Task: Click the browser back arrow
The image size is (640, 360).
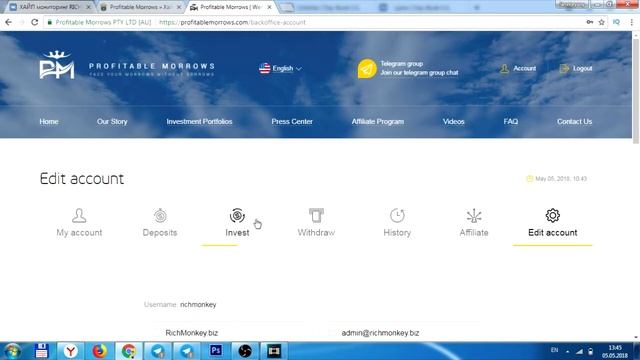Action: 9,22
